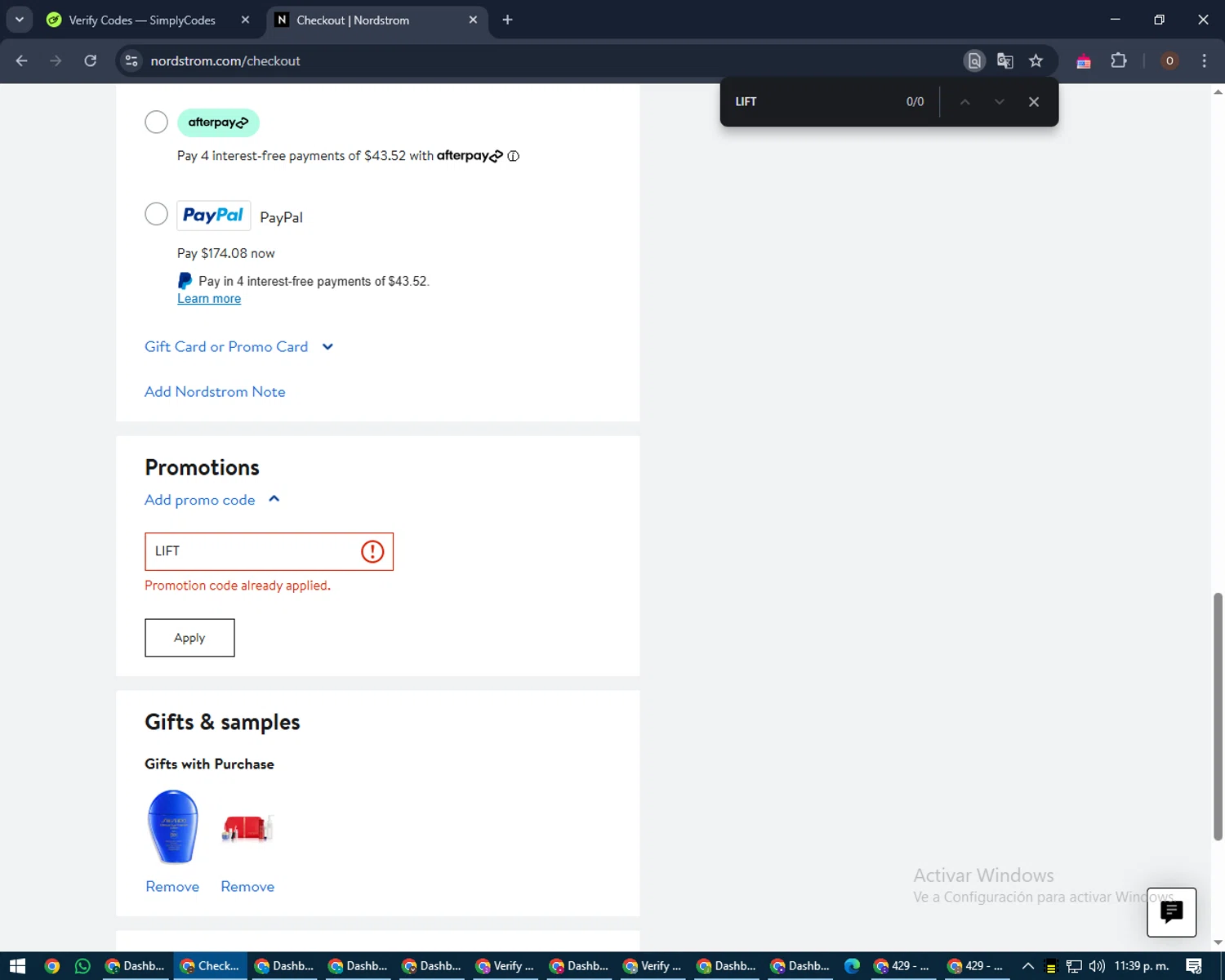Click into the promo code input field

tap(269, 551)
